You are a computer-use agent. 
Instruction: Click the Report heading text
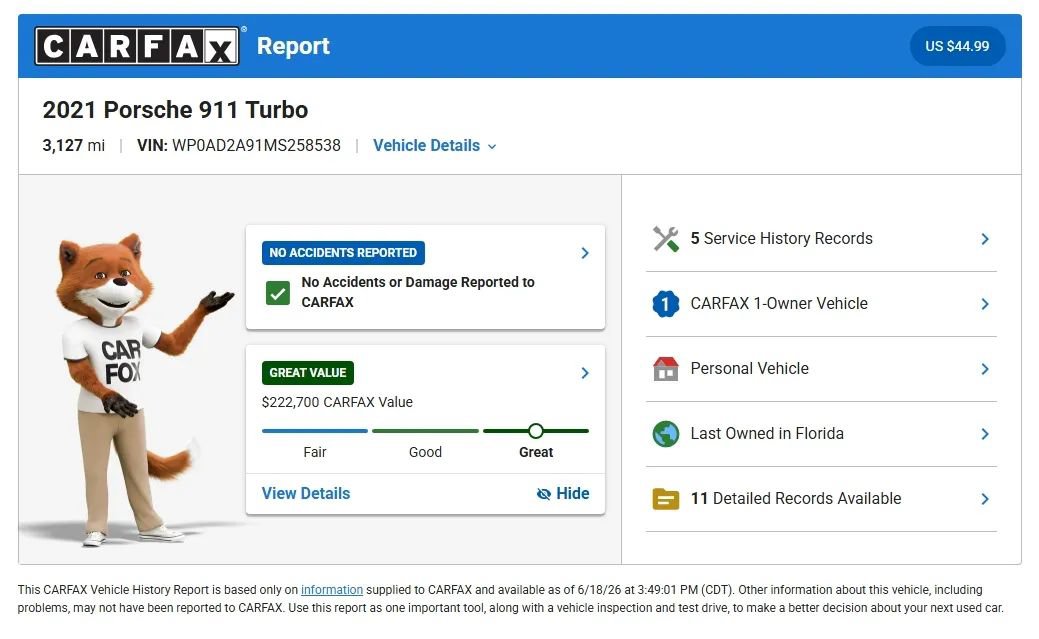click(293, 46)
